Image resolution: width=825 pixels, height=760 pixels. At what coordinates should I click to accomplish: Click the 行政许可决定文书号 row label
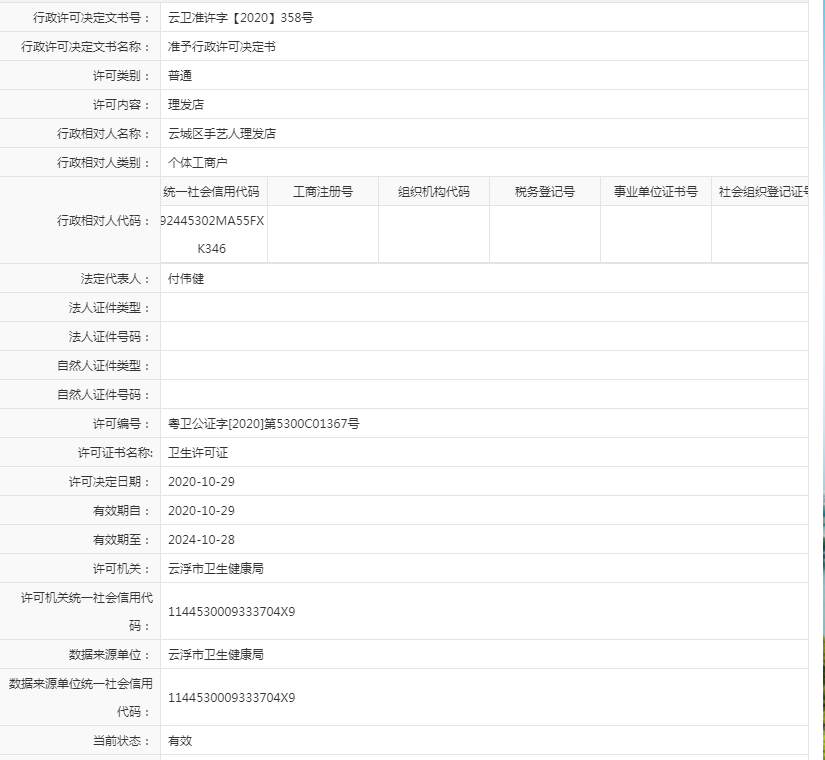[78, 17]
